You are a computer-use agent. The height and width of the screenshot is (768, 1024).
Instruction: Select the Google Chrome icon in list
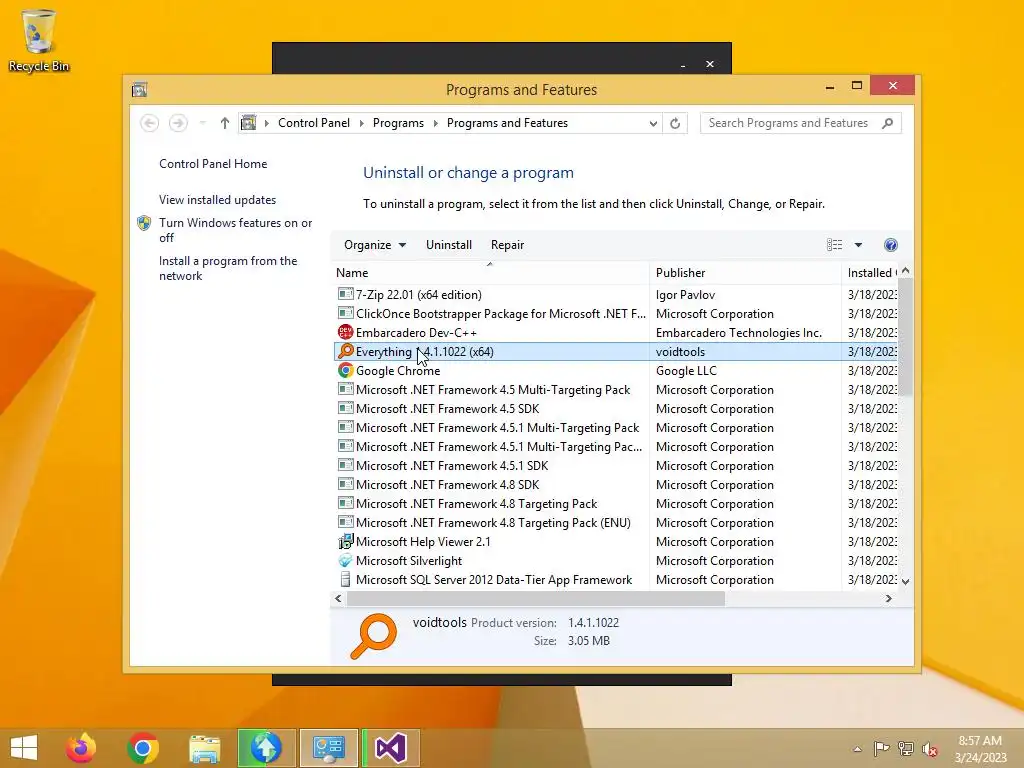tap(345, 370)
